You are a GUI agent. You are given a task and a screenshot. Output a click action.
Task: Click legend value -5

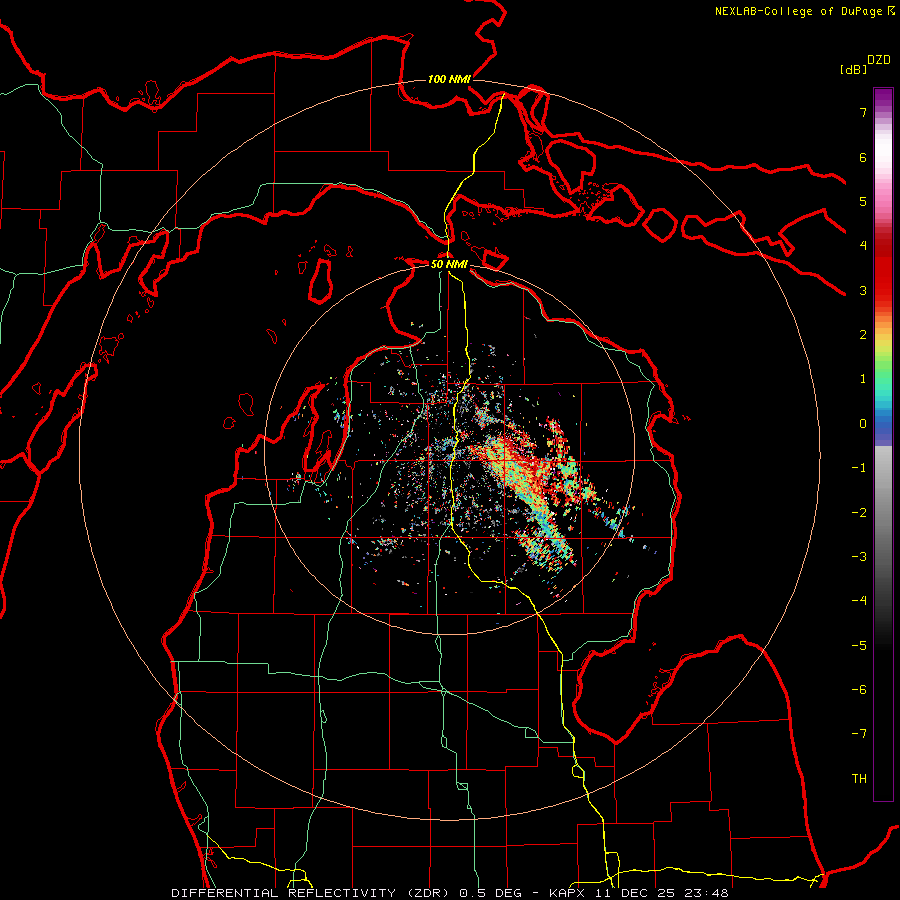click(859, 646)
